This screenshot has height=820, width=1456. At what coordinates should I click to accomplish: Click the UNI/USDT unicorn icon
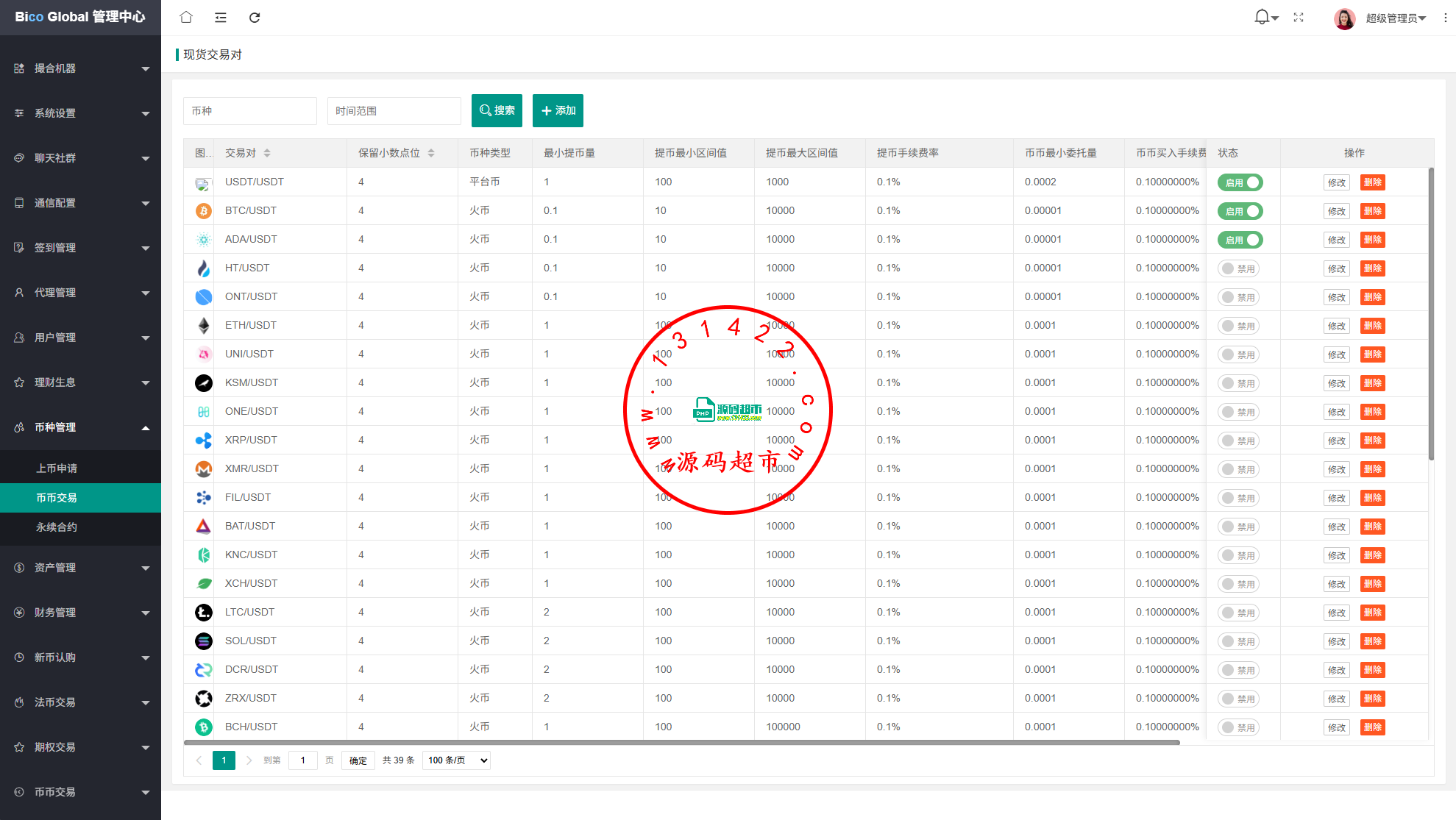204,354
